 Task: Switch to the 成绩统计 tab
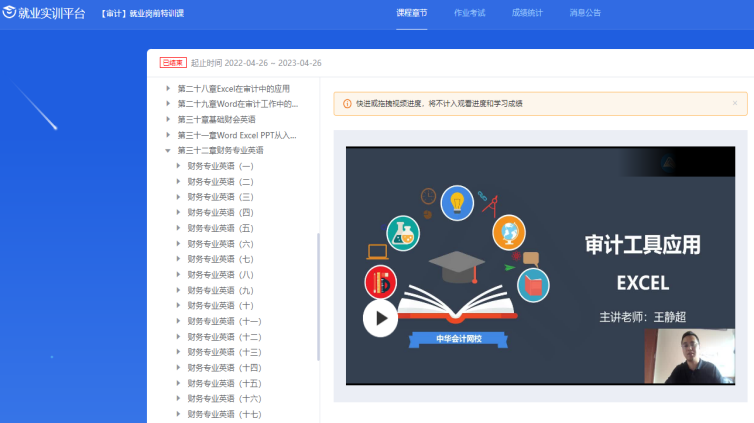pyautogui.click(x=527, y=13)
